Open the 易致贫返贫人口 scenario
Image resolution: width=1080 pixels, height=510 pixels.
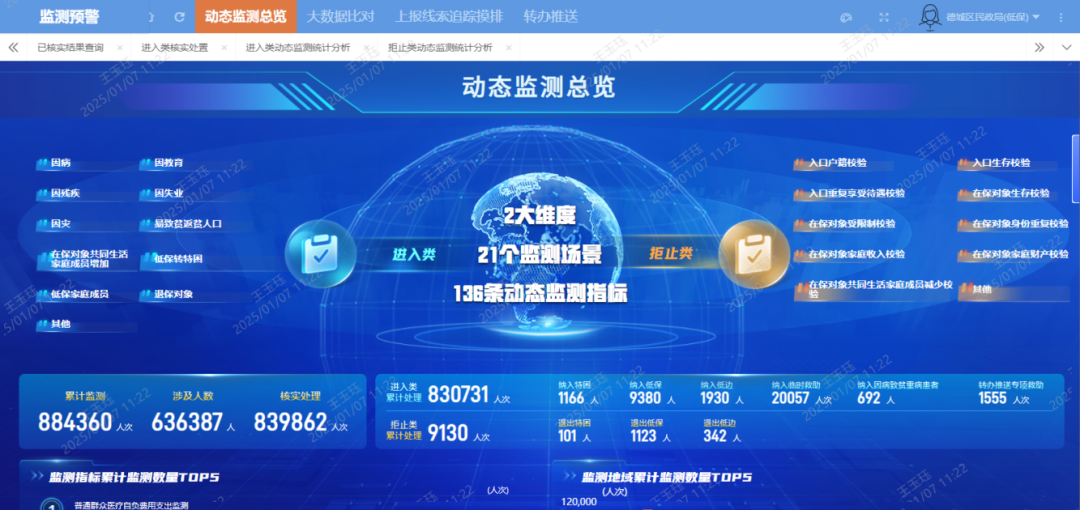pyautogui.click(x=187, y=224)
